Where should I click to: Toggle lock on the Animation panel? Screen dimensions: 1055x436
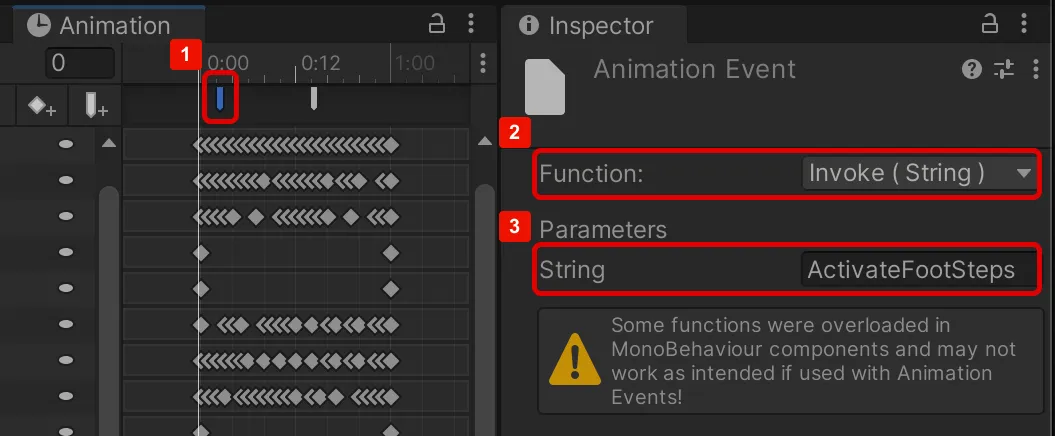pyautogui.click(x=437, y=23)
